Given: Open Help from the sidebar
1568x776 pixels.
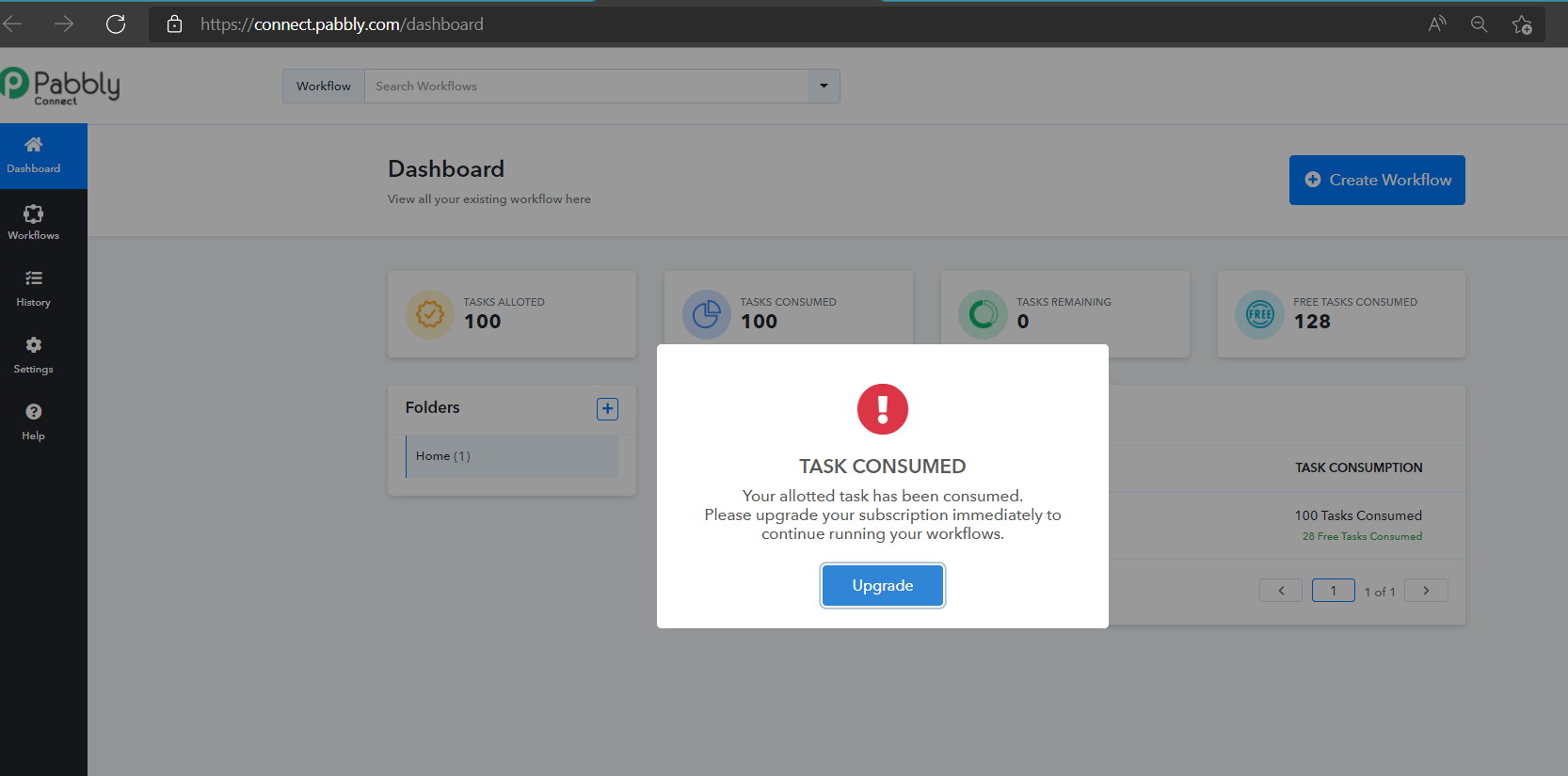Looking at the screenshot, I should (34, 422).
